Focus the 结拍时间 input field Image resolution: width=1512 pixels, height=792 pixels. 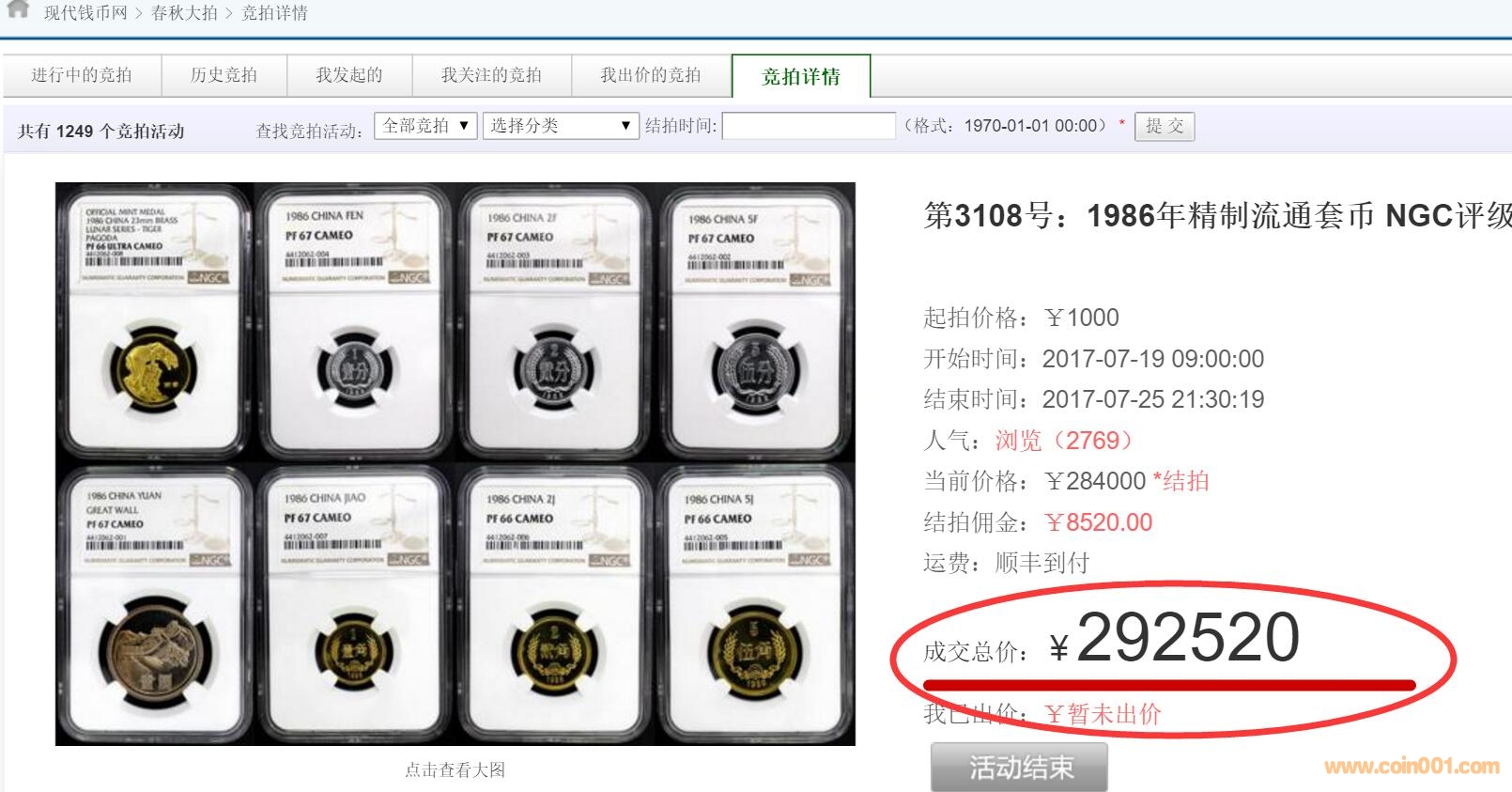[809, 126]
